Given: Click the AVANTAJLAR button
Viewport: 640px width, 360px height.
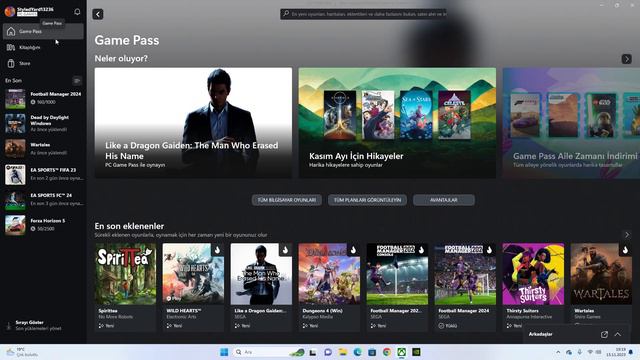Looking at the screenshot, I should (444, 200).
